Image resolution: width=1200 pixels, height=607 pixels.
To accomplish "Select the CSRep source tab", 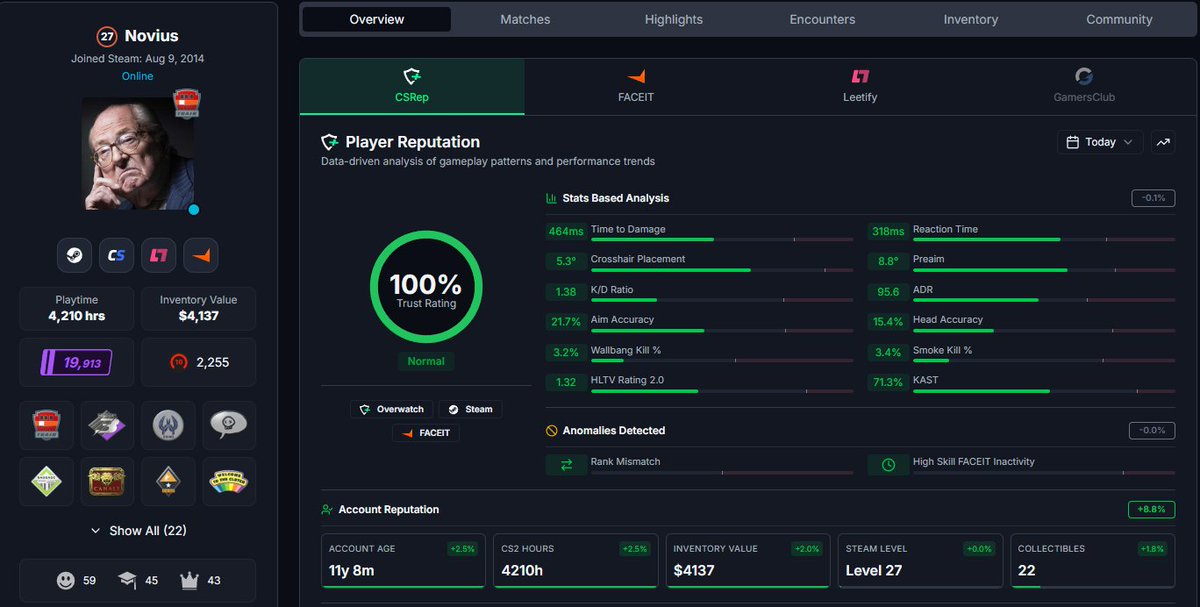I will pos(412,86).
